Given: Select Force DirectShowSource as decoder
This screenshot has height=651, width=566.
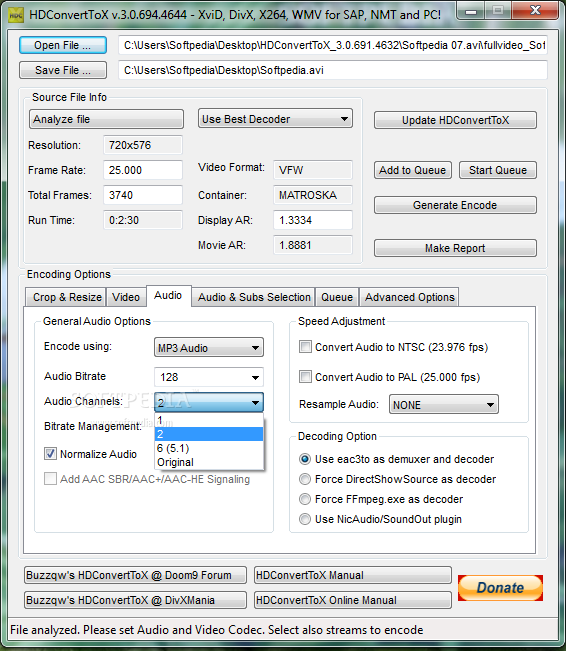Looking at the screenshot, I should click(x=305, y=479).
